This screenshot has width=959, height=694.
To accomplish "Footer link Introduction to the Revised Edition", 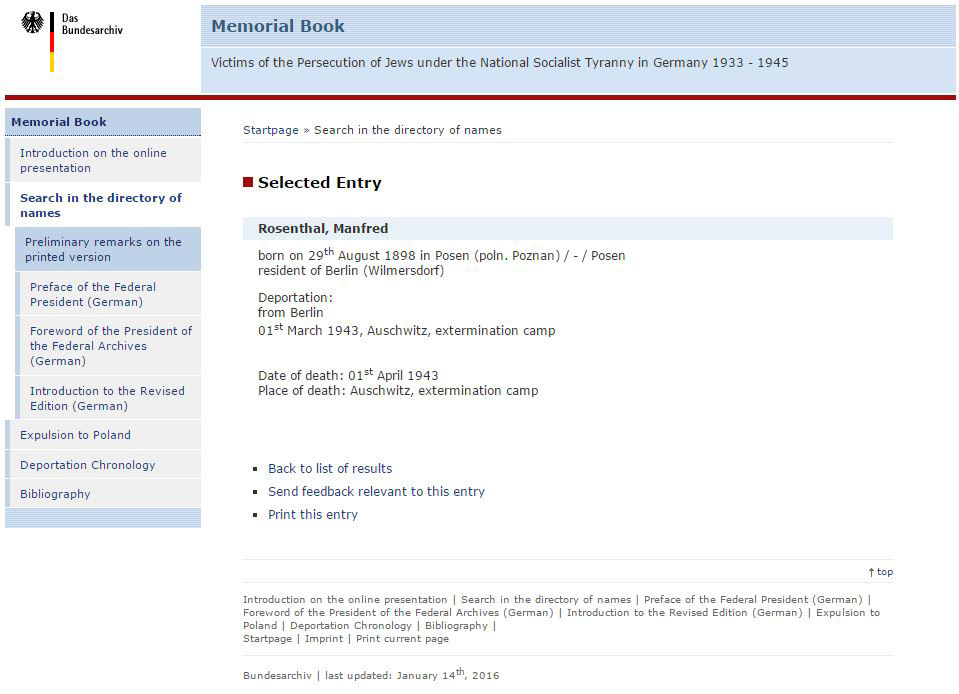I will click(x=684, y=613).
